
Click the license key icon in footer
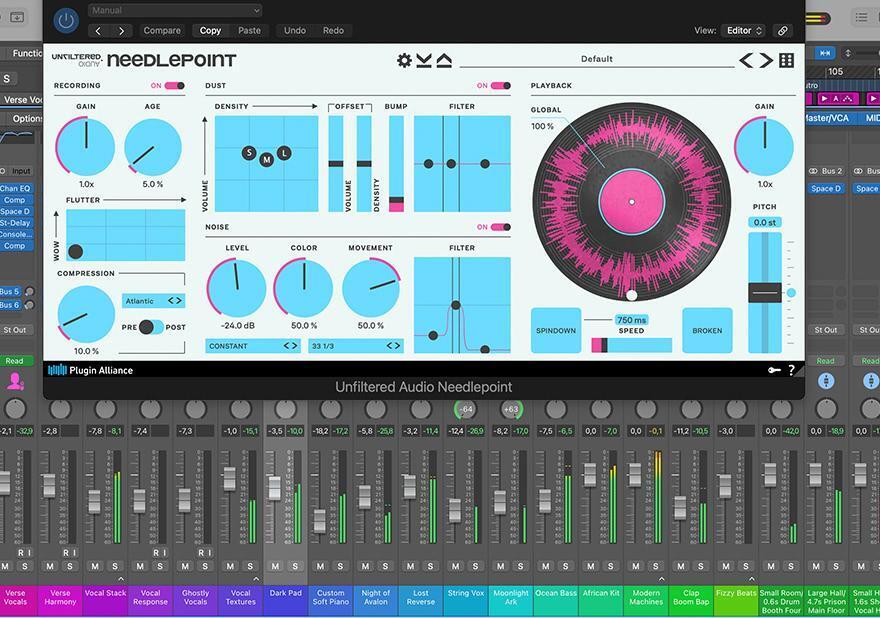pos(773,369)
